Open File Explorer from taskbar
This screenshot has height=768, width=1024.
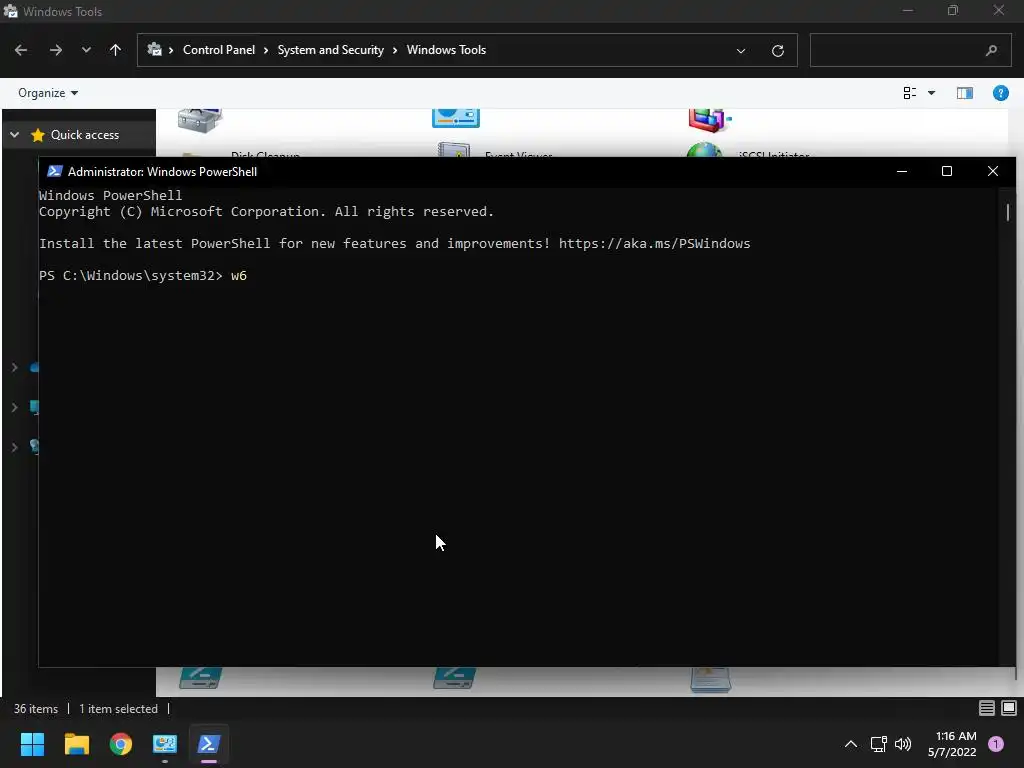(x=76, y=744)
